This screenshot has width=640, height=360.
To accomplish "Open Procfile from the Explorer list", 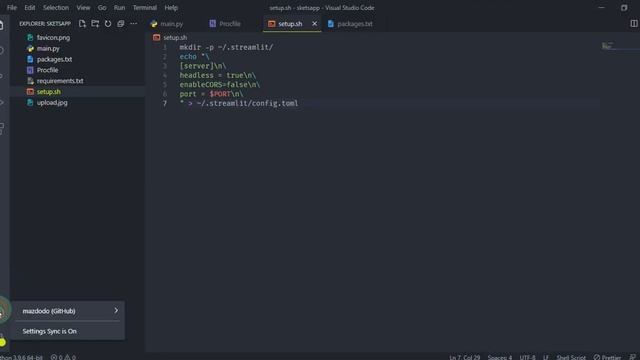I will 47,70.
